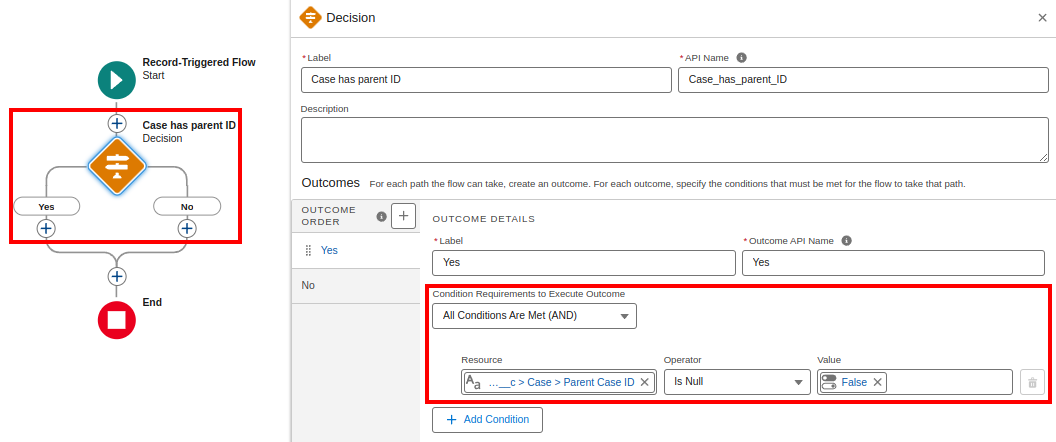Click the API Name info icon
Image resolution: width=1056 pixels, height=442 pixels.
[x=742, y=58]
